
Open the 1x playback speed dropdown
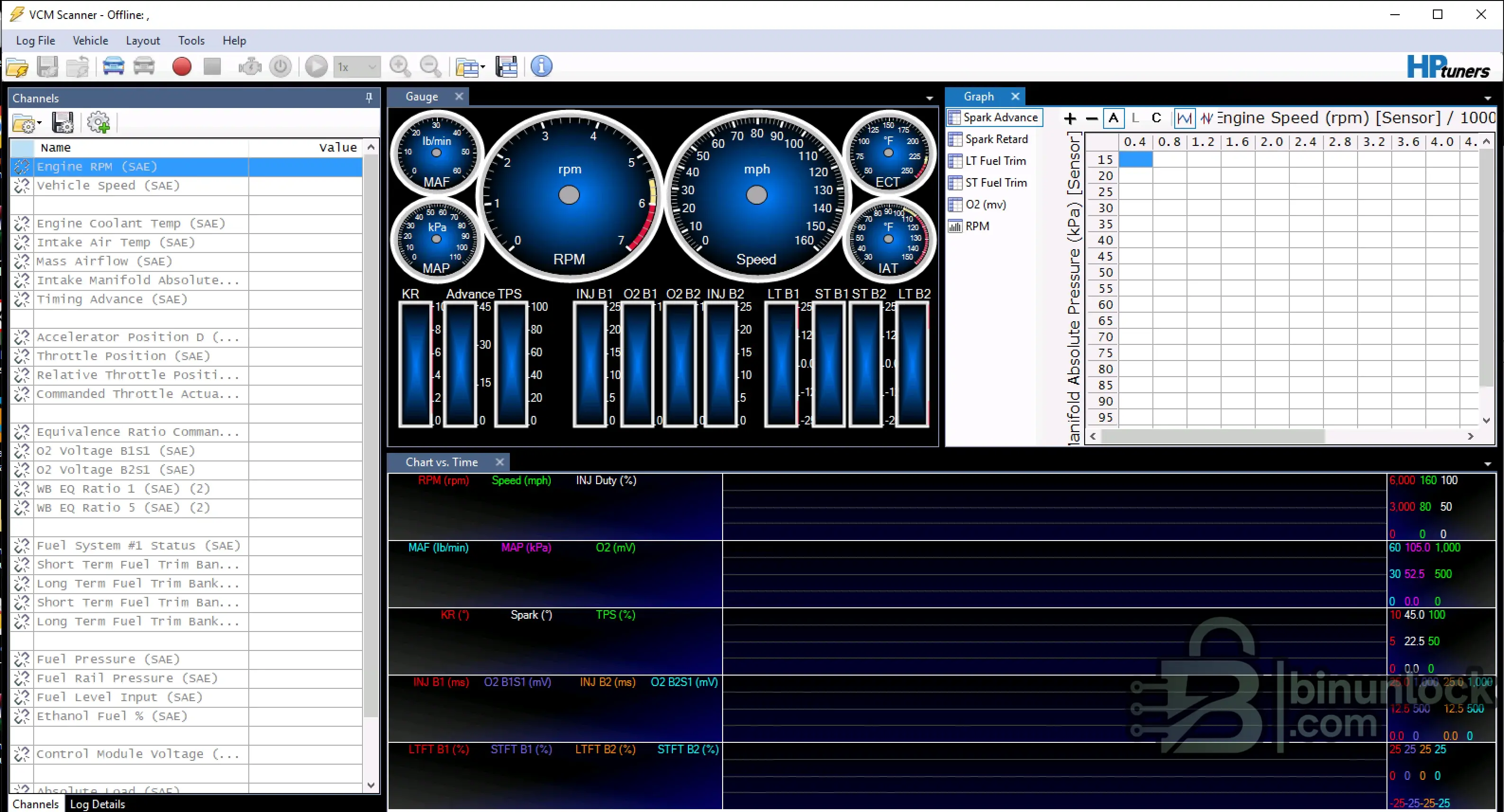click(x=357, y=67)
